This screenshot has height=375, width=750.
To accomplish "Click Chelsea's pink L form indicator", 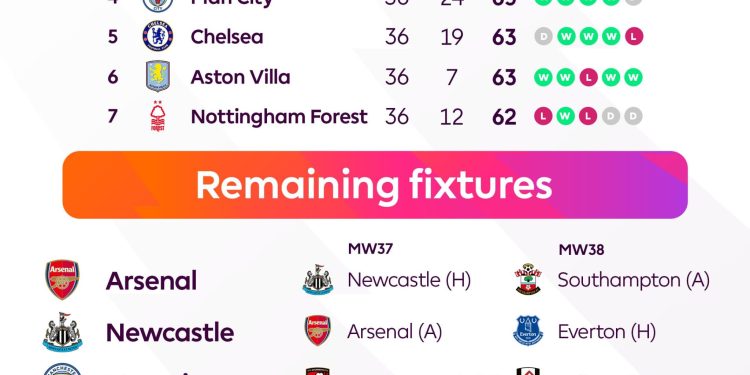I will click(634, 36).
